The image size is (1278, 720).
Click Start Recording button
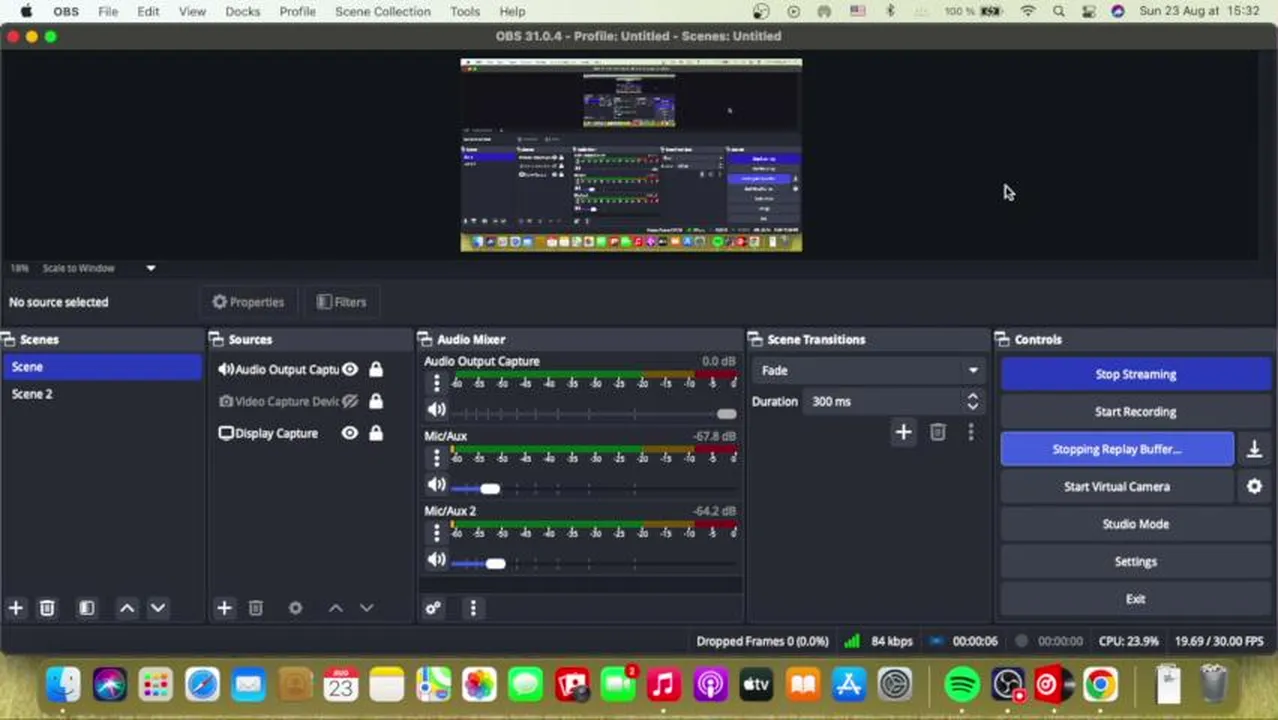pyautogui.click(x=1135, y=412)
